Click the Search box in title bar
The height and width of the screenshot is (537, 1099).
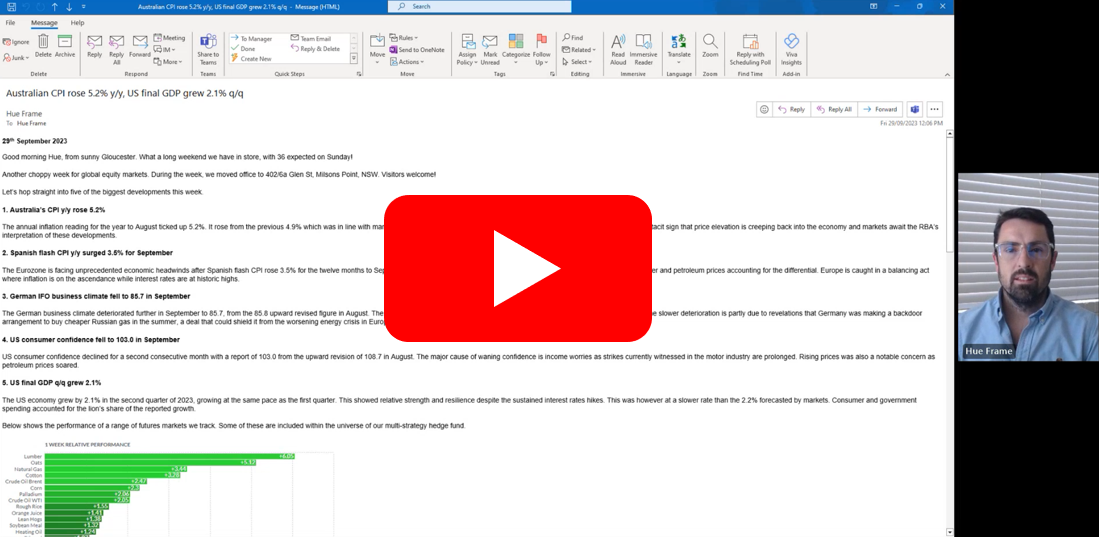(470, 6)
